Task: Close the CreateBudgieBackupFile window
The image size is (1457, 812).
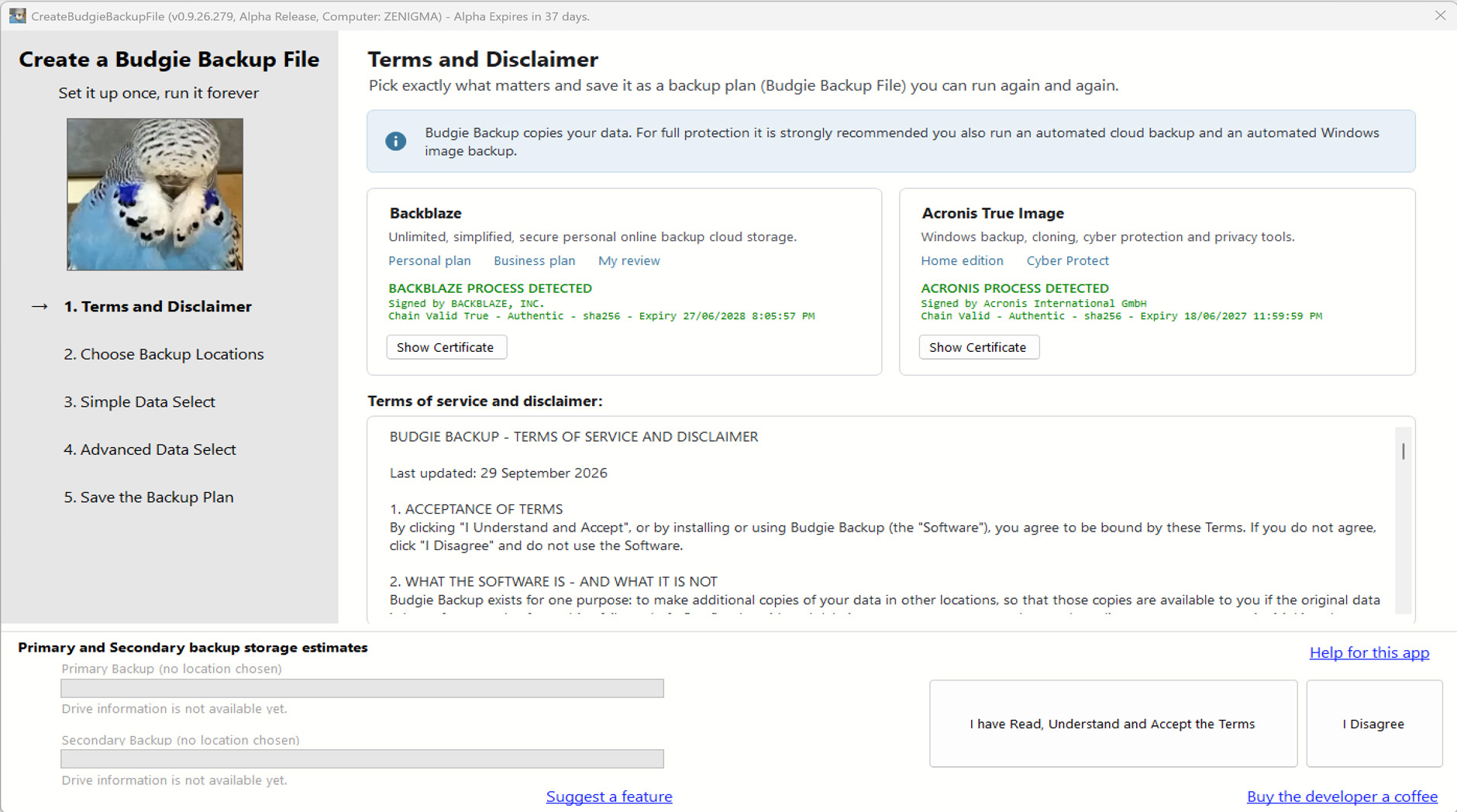Action: tap(1440, 15)
